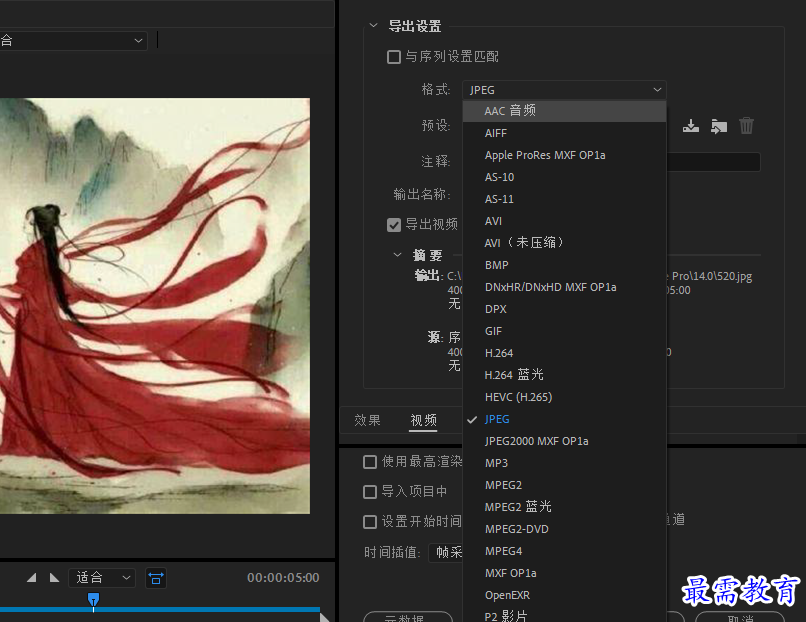Select plain MPEG2 format
Viewport: 806px width, 622px height.
tap(564, 485)
